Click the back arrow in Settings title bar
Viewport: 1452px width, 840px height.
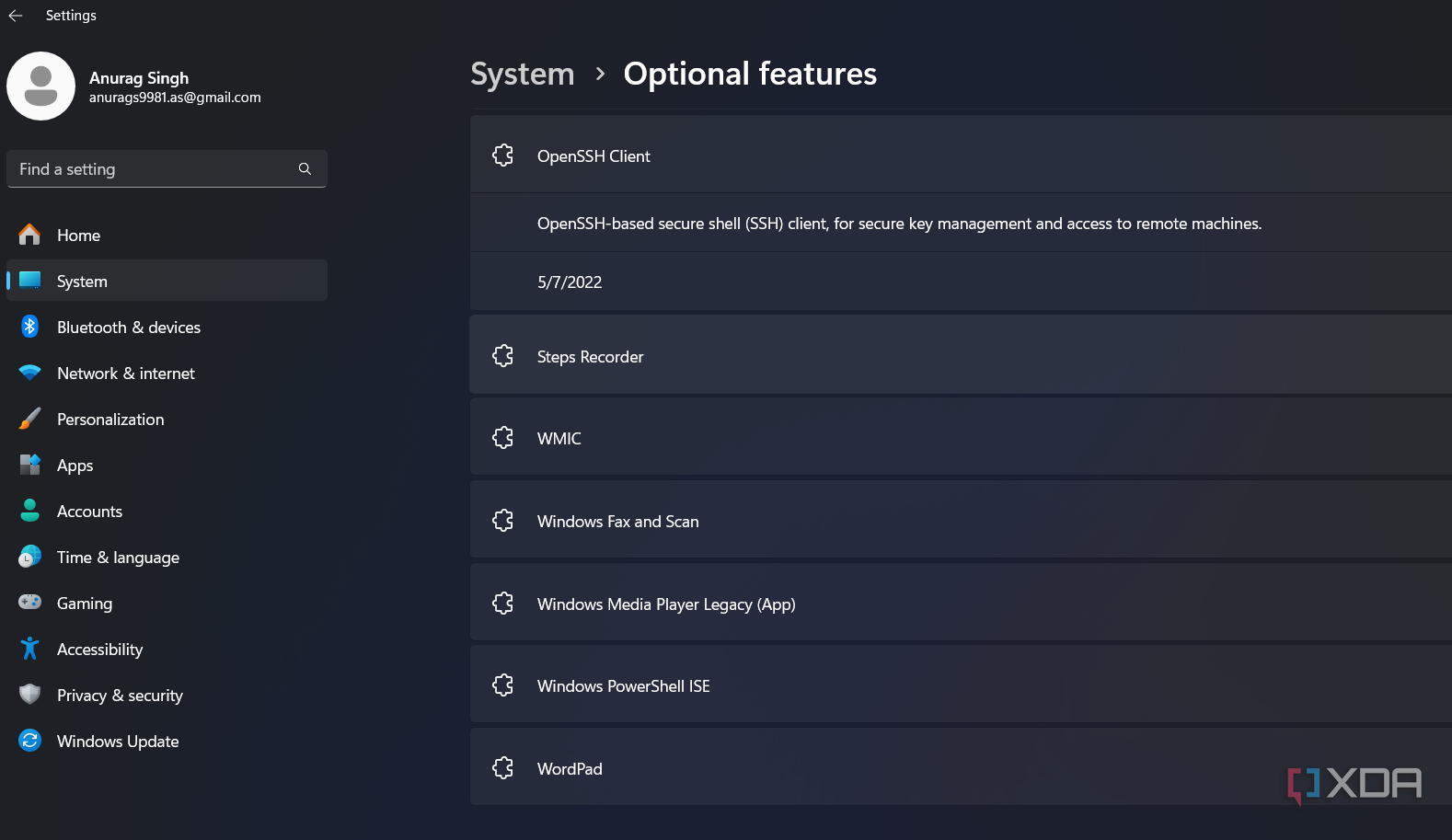[16, 16]
